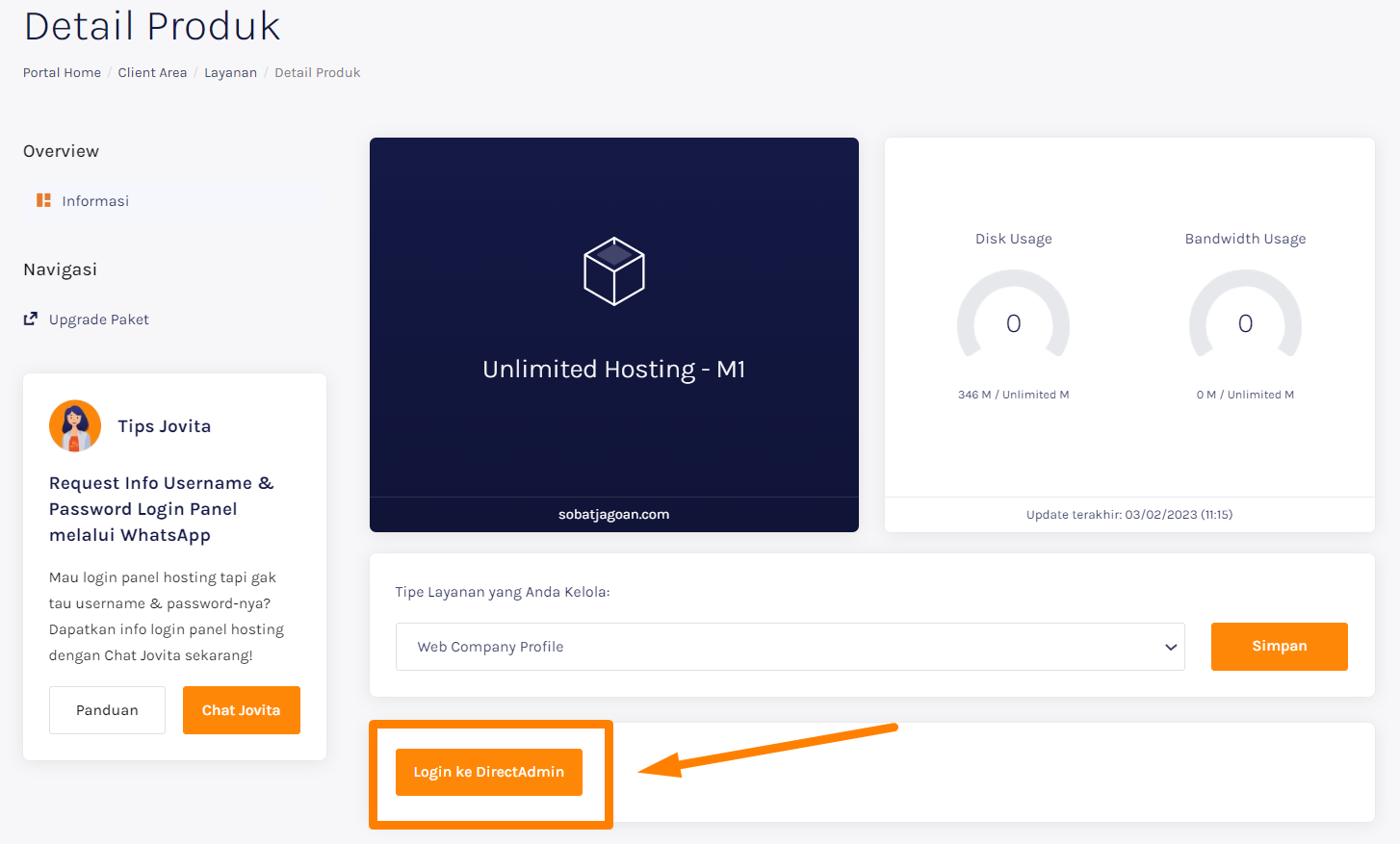Click the Unlimited Hosting - M1 product card
Screen dimensions: 1400x844
(613, 334)
